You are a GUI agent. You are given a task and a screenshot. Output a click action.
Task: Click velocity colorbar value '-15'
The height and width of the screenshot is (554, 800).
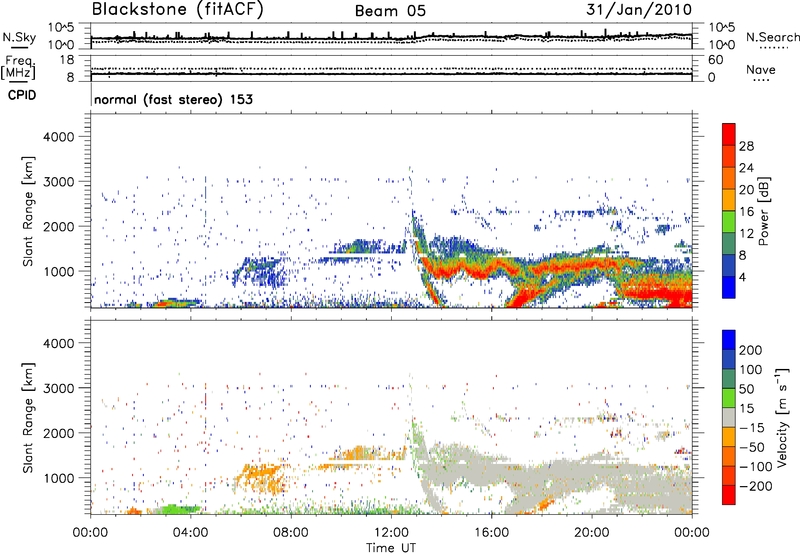(x=751, y=428)
